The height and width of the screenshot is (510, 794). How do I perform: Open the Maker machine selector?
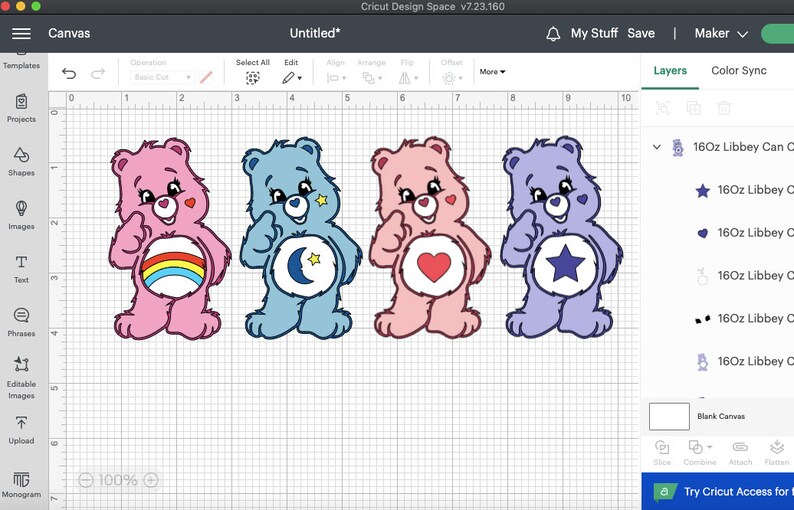click(x=721, y=33)
